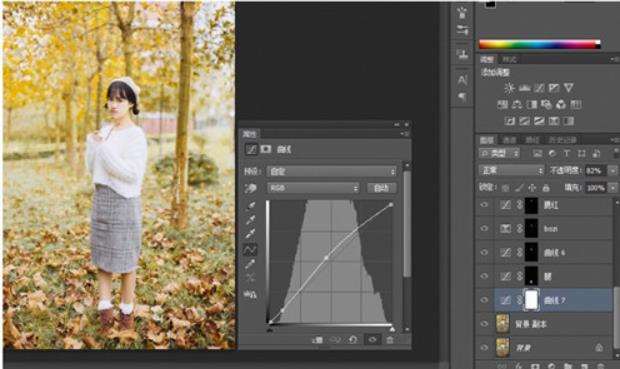Open the opacity slider dropdown arrow
This screenshot has width=620, height=369.
[x=612, y=170]
